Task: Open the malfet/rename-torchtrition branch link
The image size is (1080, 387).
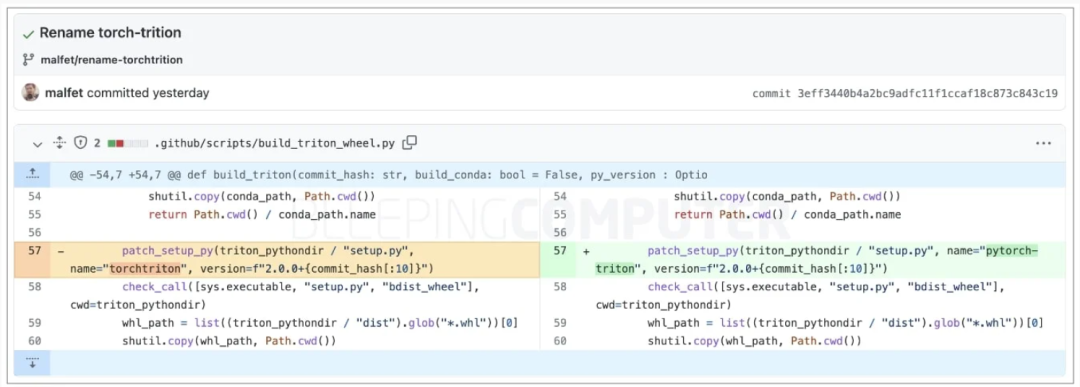Action: pyautogui.click(x=112, y=60)
